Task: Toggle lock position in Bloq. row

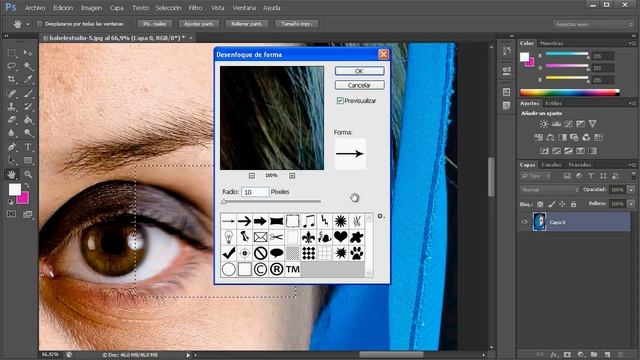Action: [x=562, y=204]
